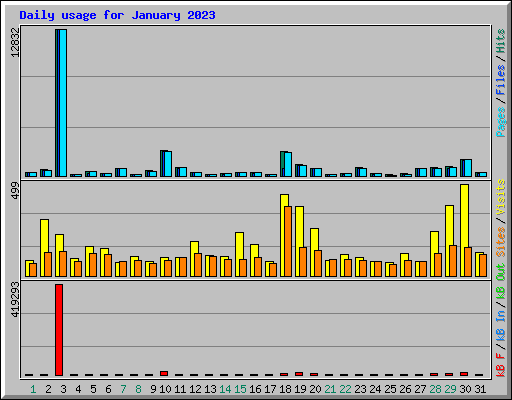
Task: Click green day label 28
Action: 435,389
